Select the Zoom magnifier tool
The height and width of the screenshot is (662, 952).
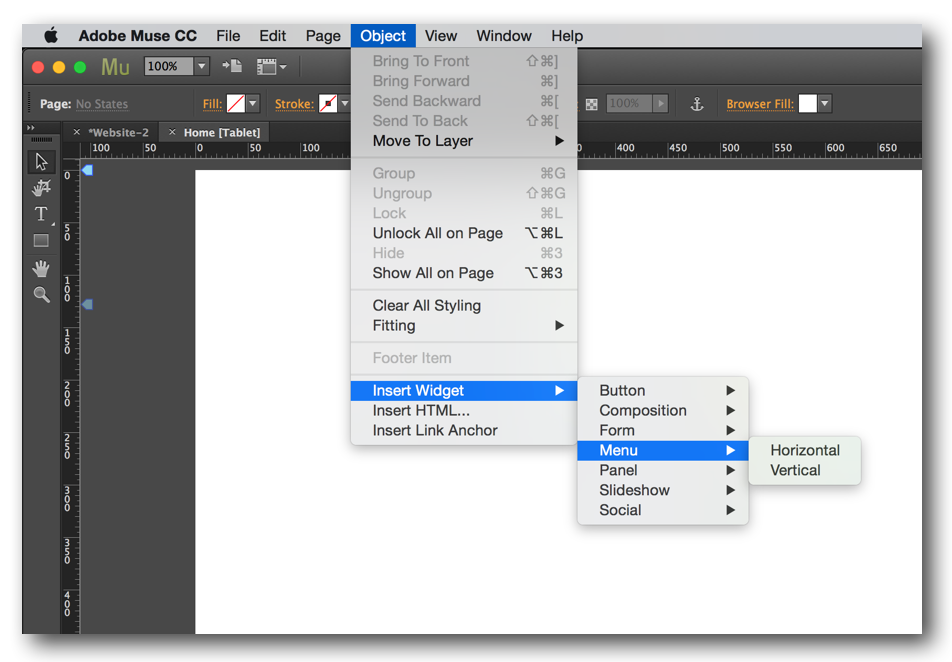(41, 294)
